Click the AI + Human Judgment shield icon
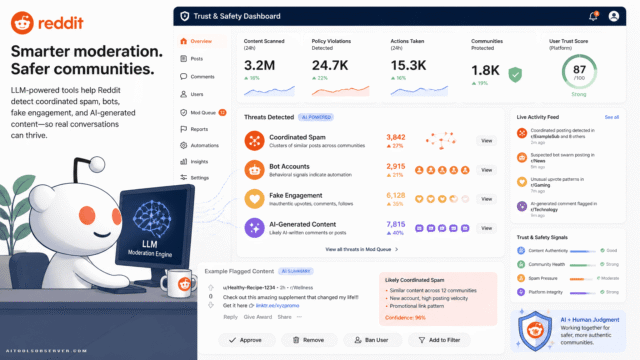This screenshot has width=640, height=360. pos(535,331)
